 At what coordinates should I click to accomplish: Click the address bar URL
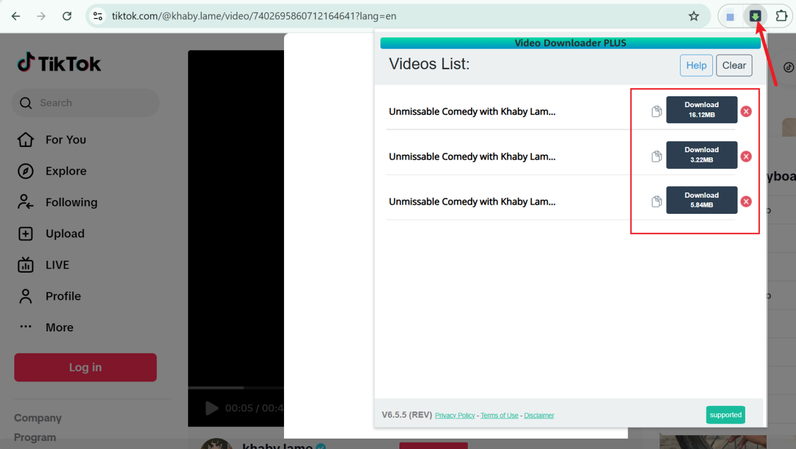254,16
